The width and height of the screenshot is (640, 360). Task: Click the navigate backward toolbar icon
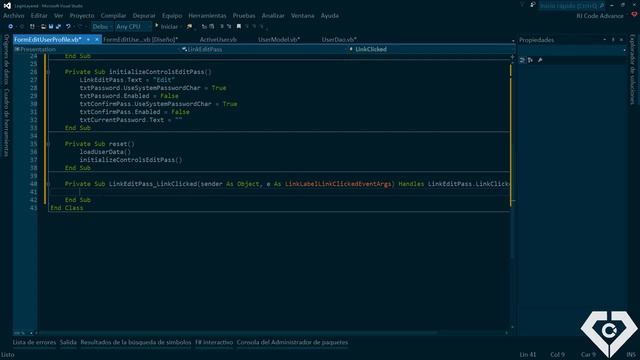coord(11,27)
